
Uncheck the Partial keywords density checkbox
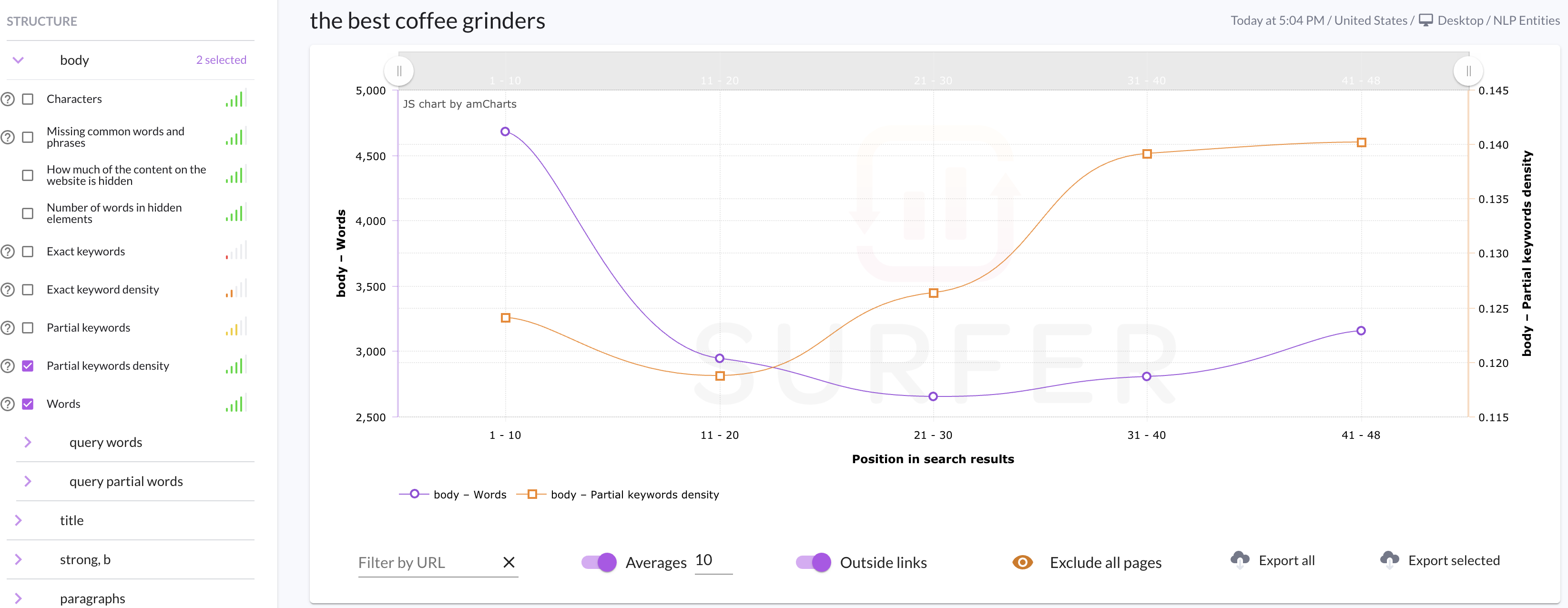pos(28,366)
